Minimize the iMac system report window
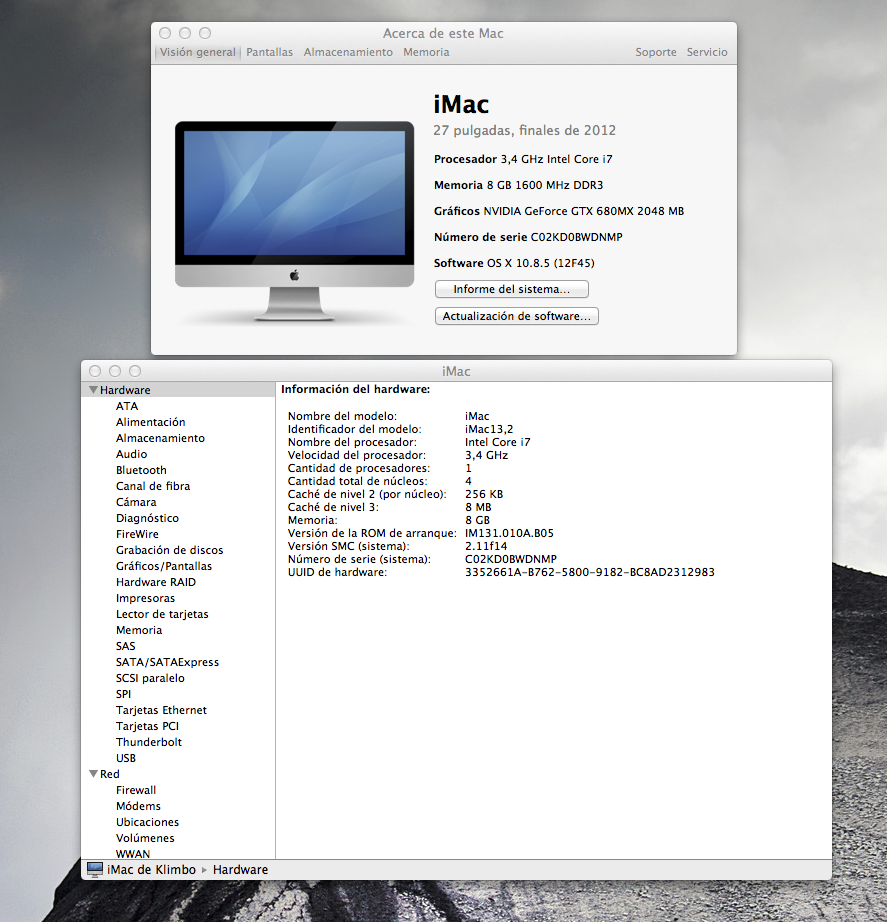This screenshot has height=922, width=887. (x=115, y=371)
